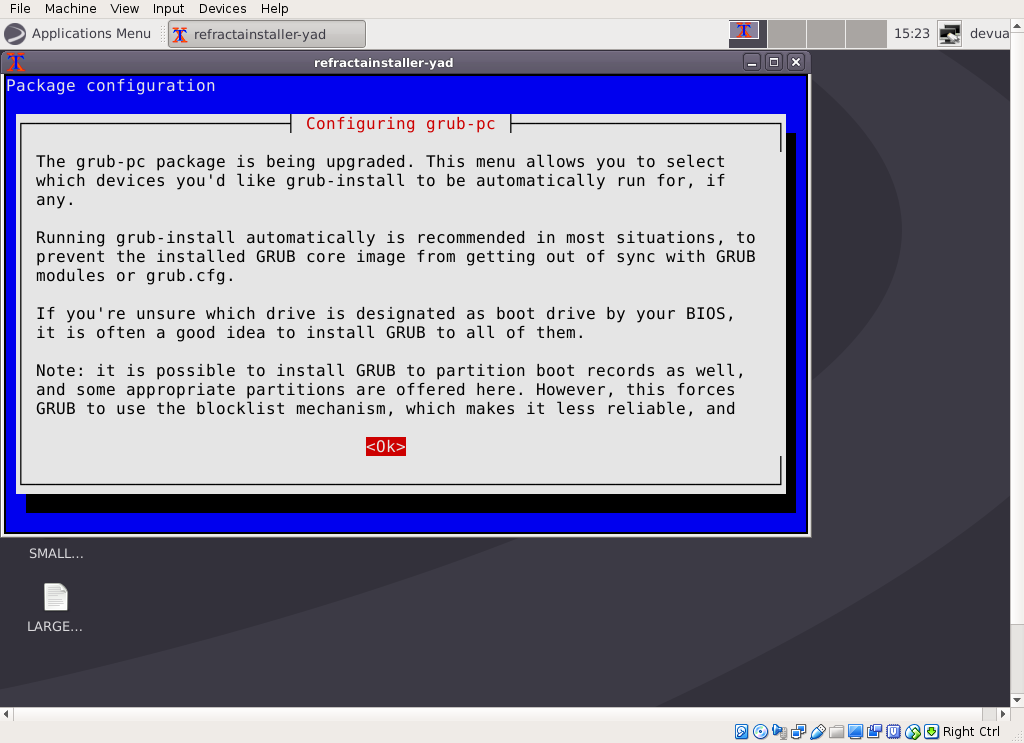Click the shared folders status icon

[836, 732]
